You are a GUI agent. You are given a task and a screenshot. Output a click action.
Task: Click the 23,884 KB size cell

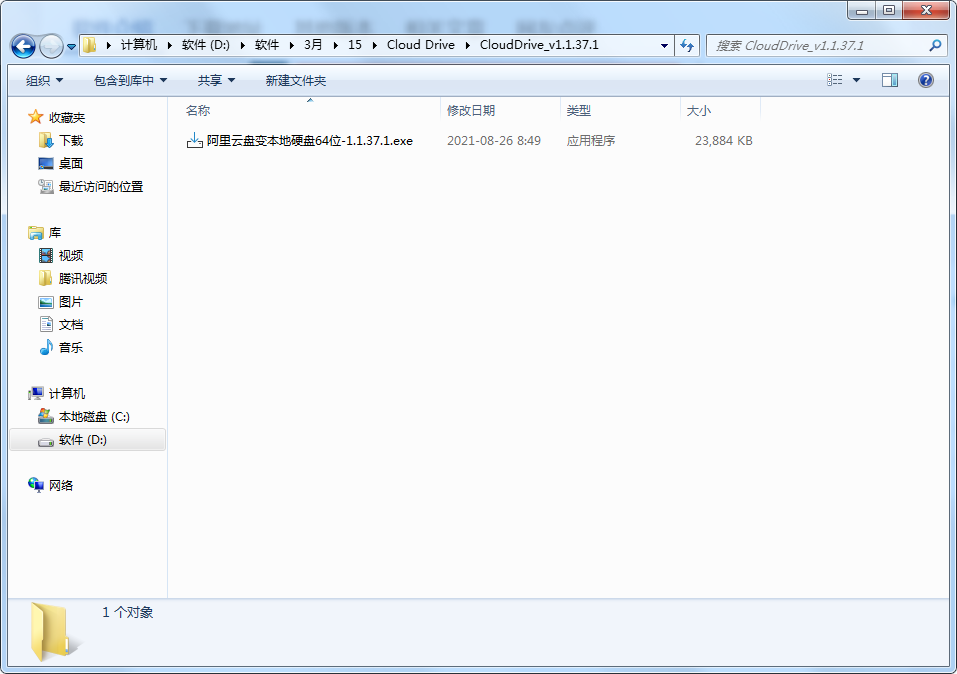click(x=724, y=140)
